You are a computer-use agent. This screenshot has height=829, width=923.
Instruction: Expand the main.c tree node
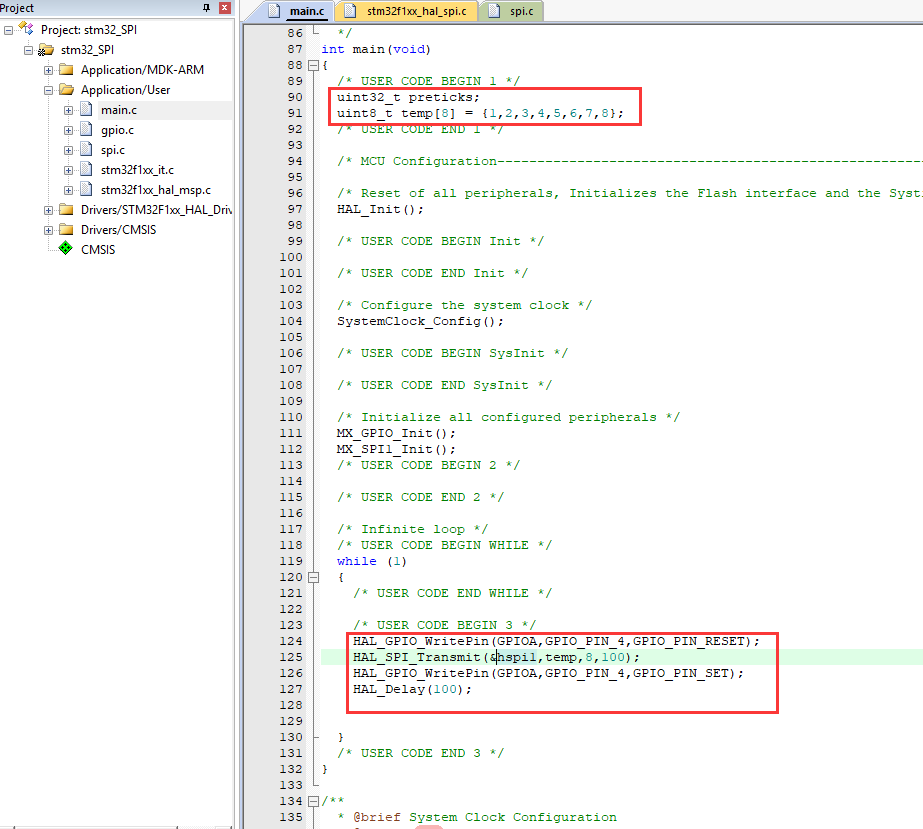tap(68, 108)
